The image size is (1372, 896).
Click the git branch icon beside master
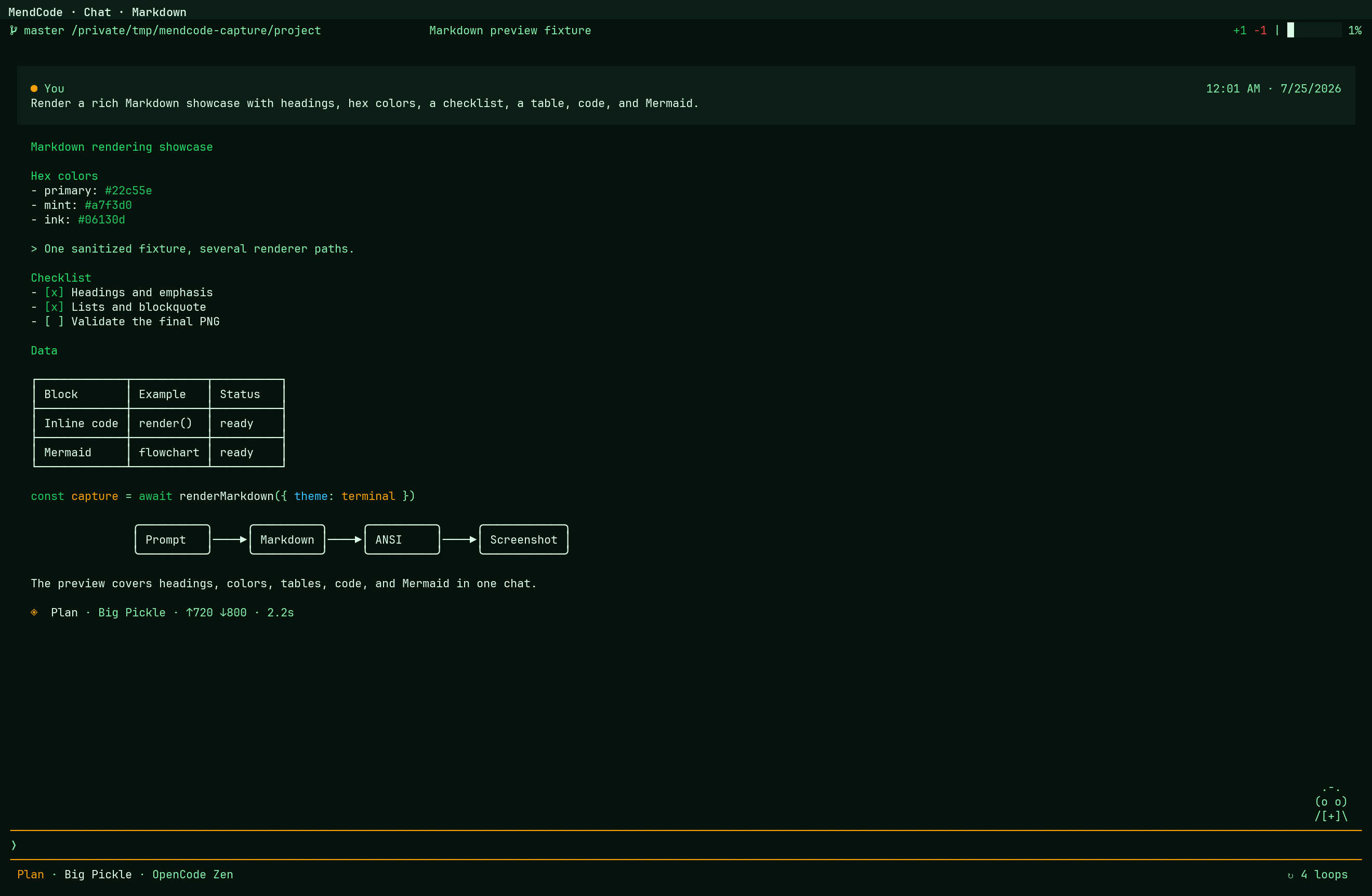pyautogui.click(x=14, y=31)
